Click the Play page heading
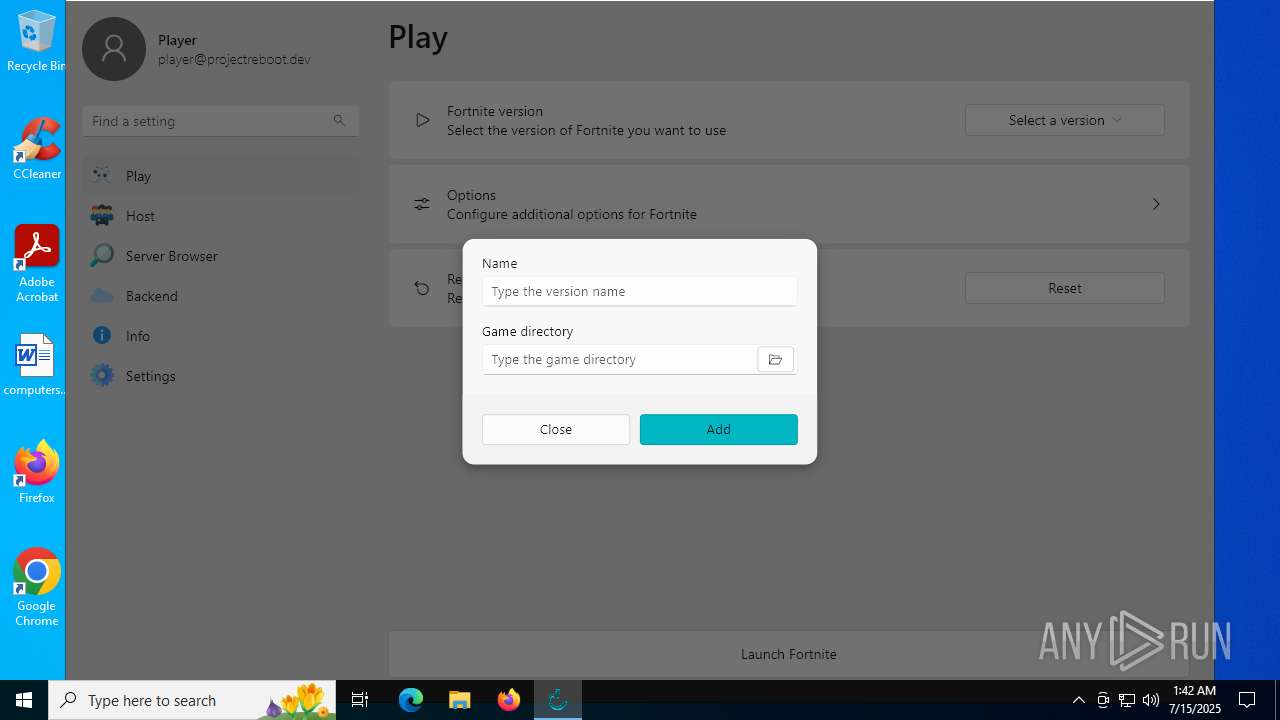The height and width of the screenshot is (720, 1280). pos(418,37)
